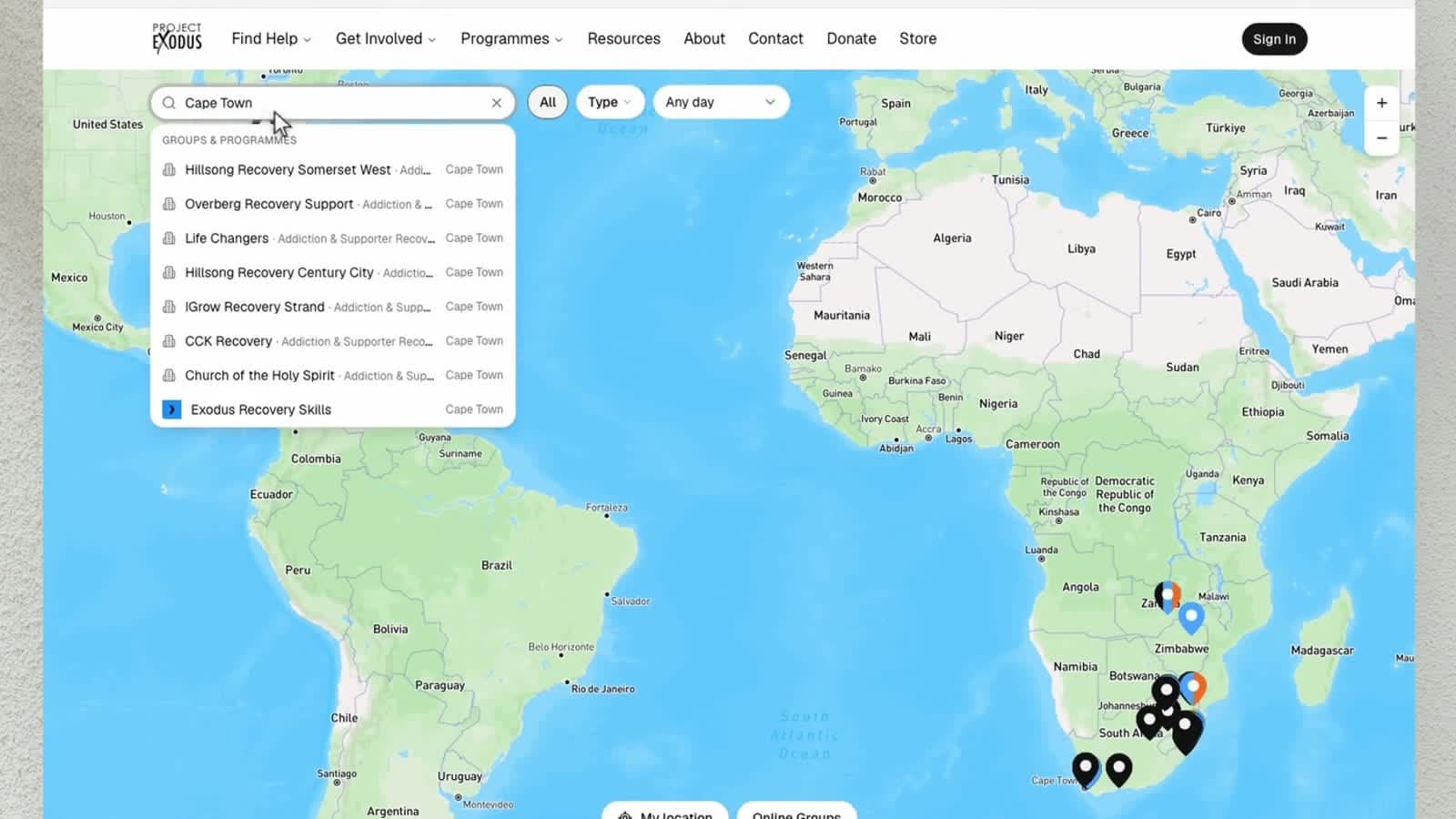Select Hillsong Recovery Century City result
The image size is (1456, 819).
click(333, 272)
